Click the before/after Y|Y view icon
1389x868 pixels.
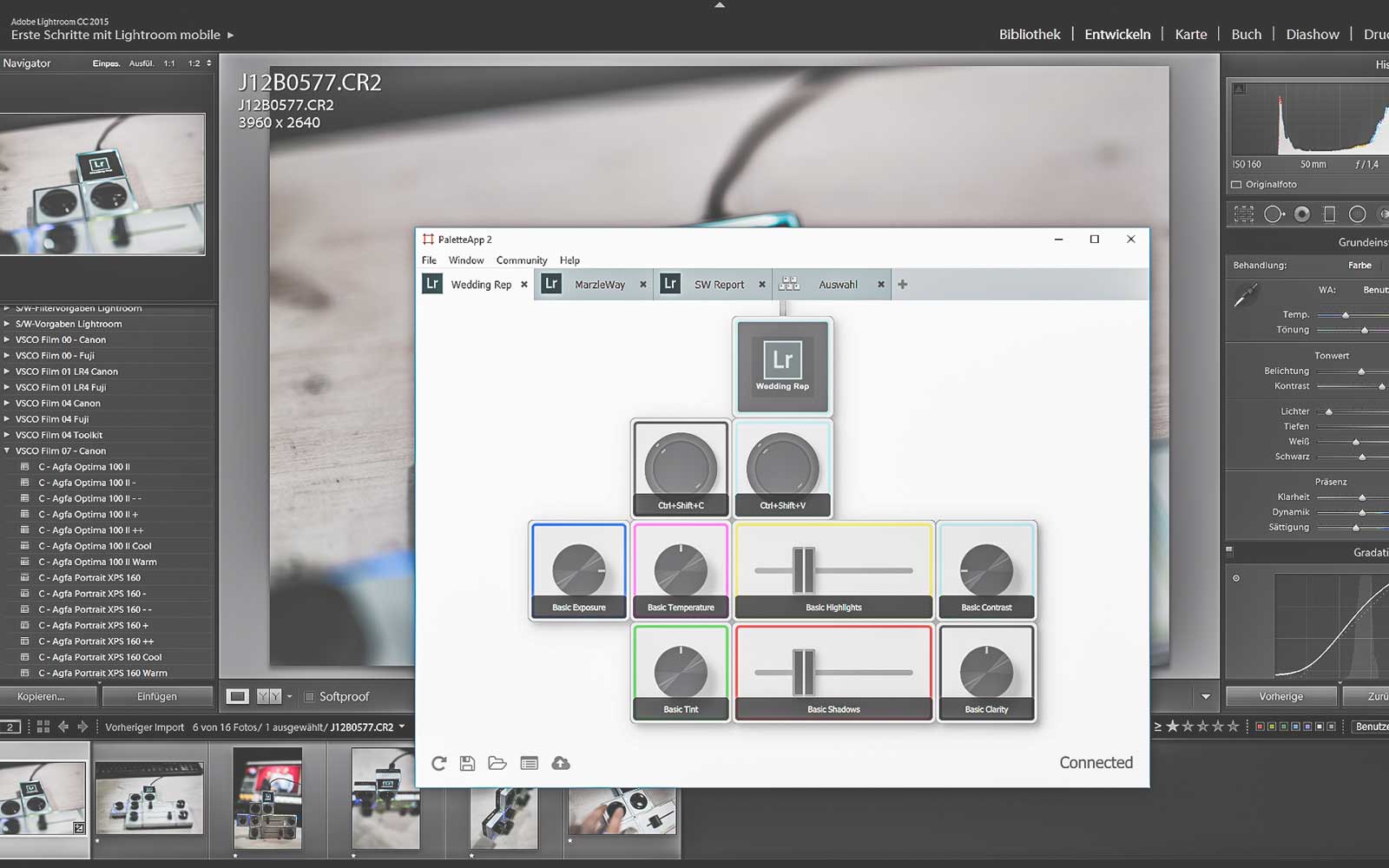point(269,696)
